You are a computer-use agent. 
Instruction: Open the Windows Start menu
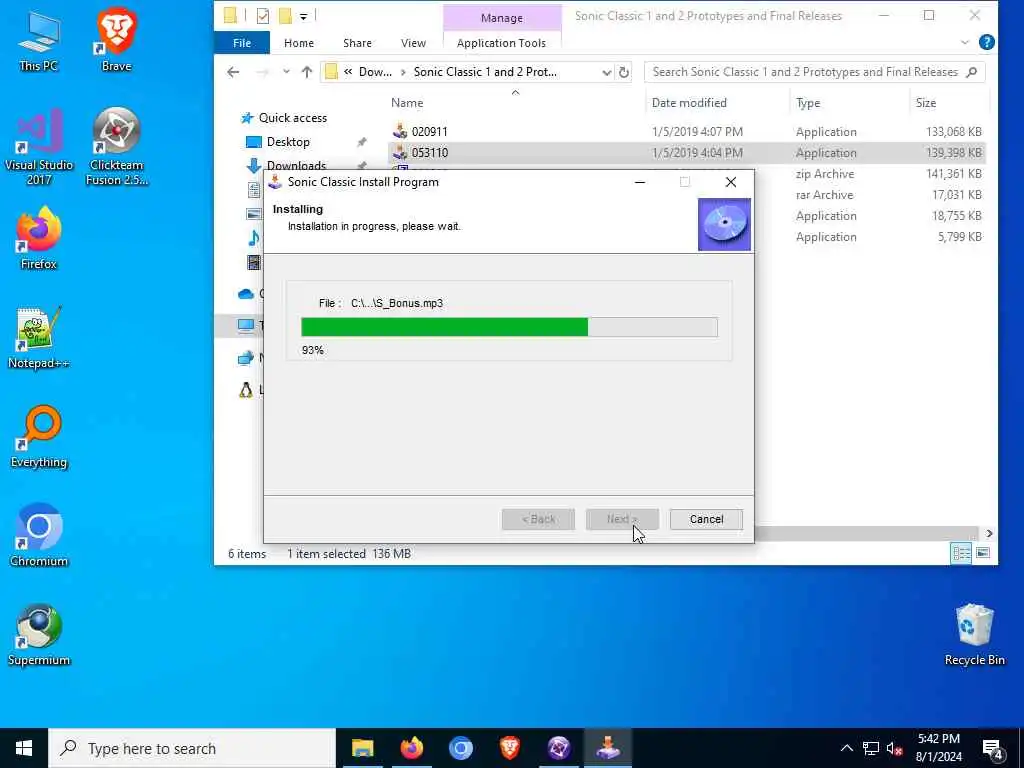(24, 748)
